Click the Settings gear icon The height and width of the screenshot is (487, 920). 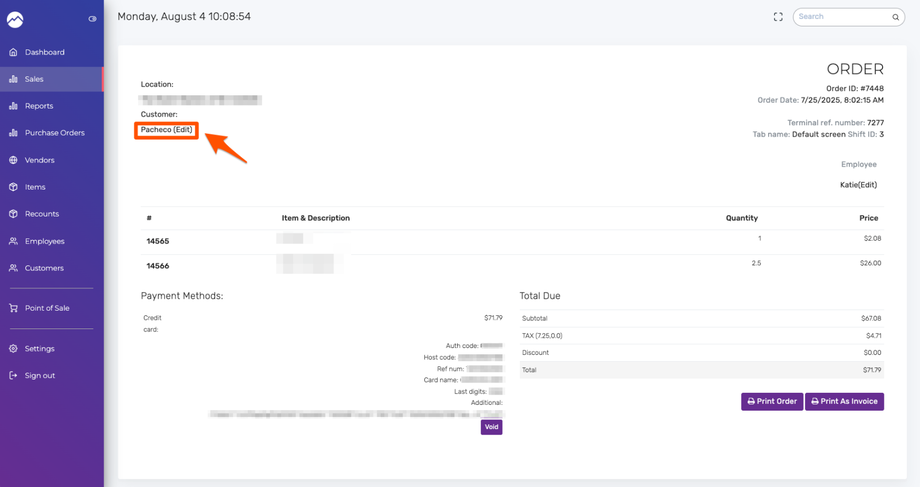(x=13, y=349)
